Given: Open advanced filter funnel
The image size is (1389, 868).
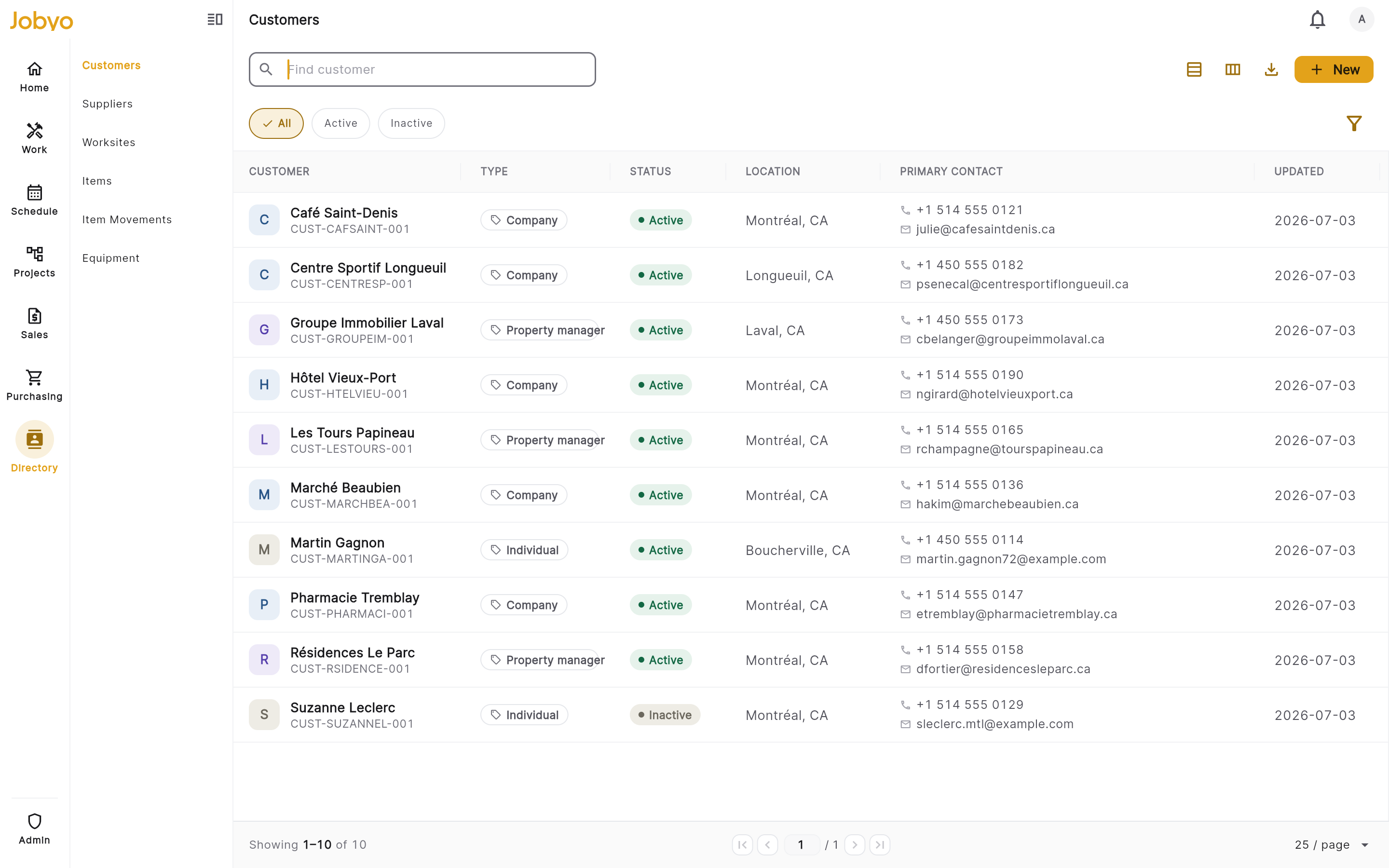Looking at the screenshot, I should pos(1354,123).
